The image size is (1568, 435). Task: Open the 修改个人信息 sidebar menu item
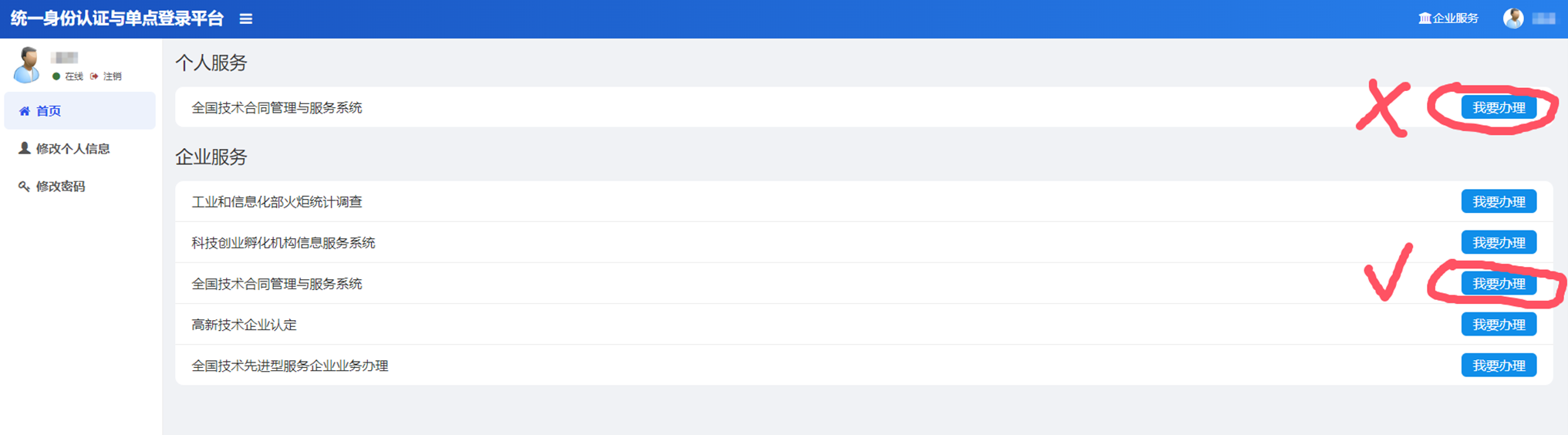pos(72,149)
